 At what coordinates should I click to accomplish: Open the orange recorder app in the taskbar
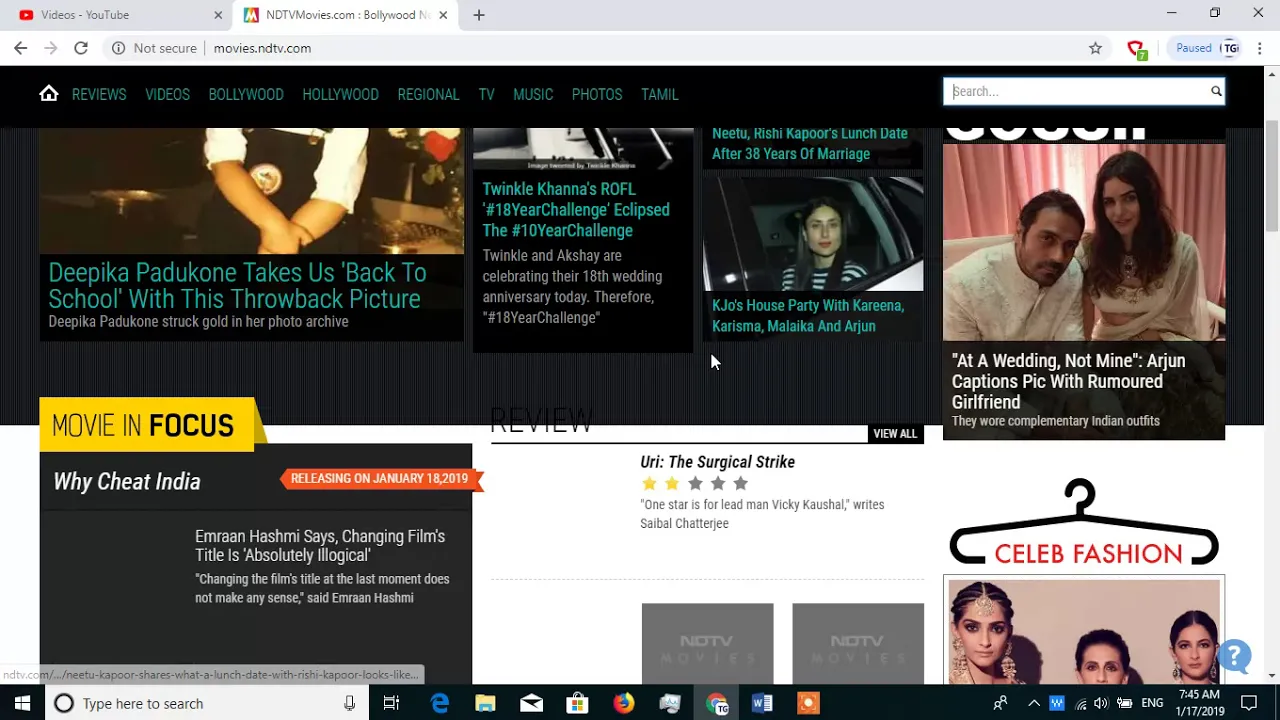click(x=808, y=703)
